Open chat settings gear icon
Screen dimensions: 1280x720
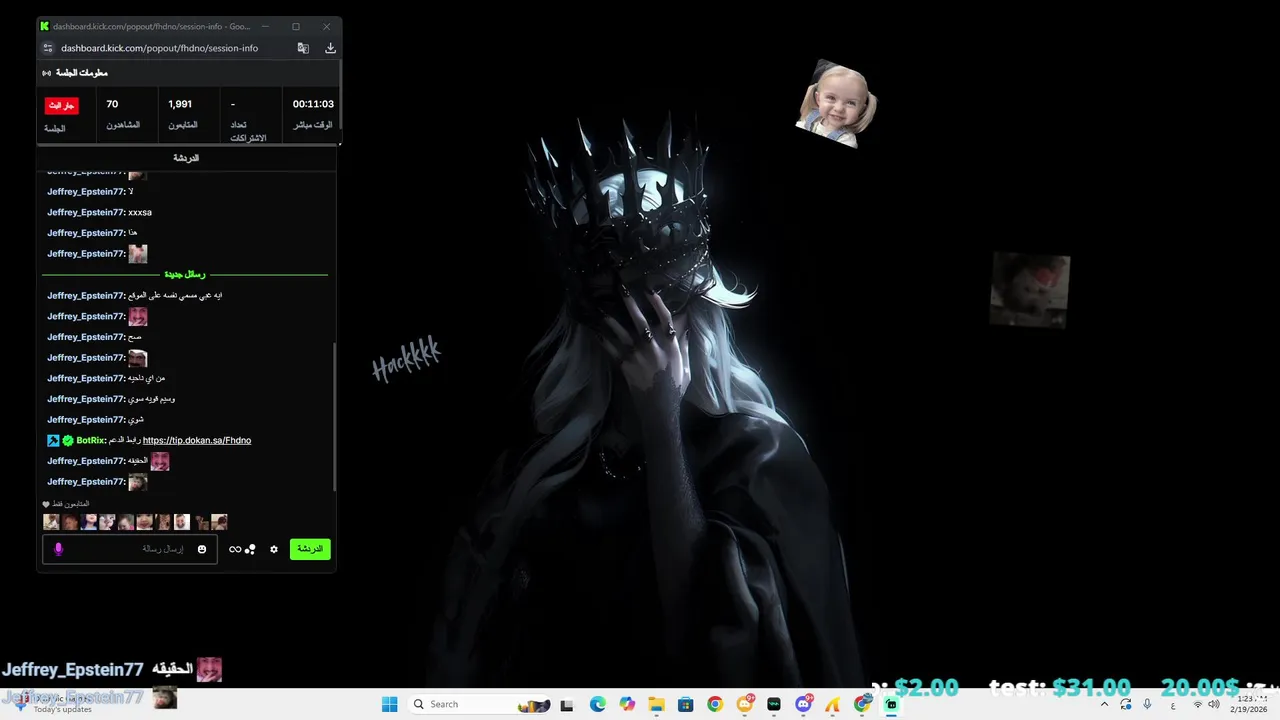click(274, 549)
